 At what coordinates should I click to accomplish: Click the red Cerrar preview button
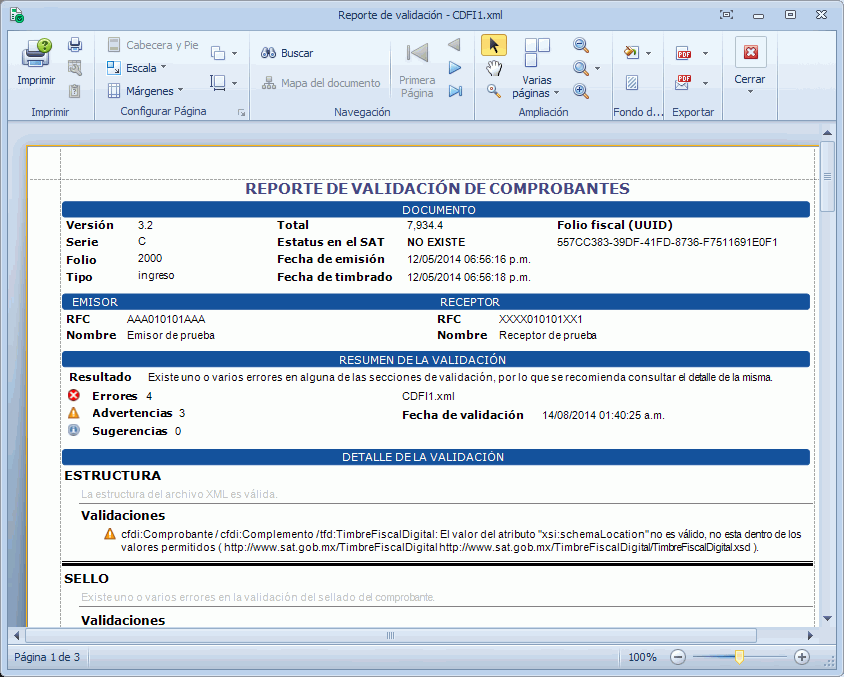pyautogui.click(x=750, y=53)
